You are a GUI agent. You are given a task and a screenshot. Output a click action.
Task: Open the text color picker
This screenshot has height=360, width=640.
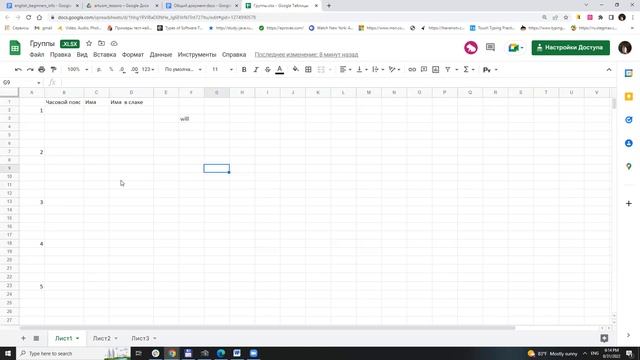click(280, 70)
